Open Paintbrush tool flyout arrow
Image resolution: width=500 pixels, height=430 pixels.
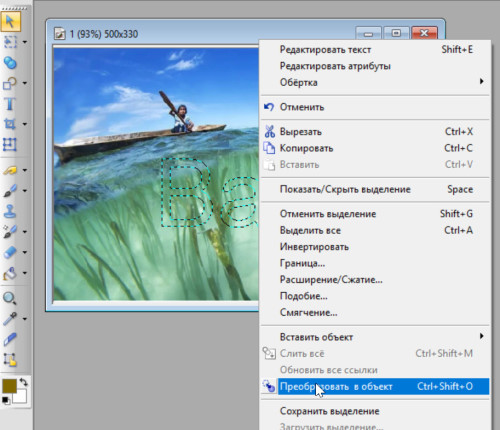pos(25,191)
